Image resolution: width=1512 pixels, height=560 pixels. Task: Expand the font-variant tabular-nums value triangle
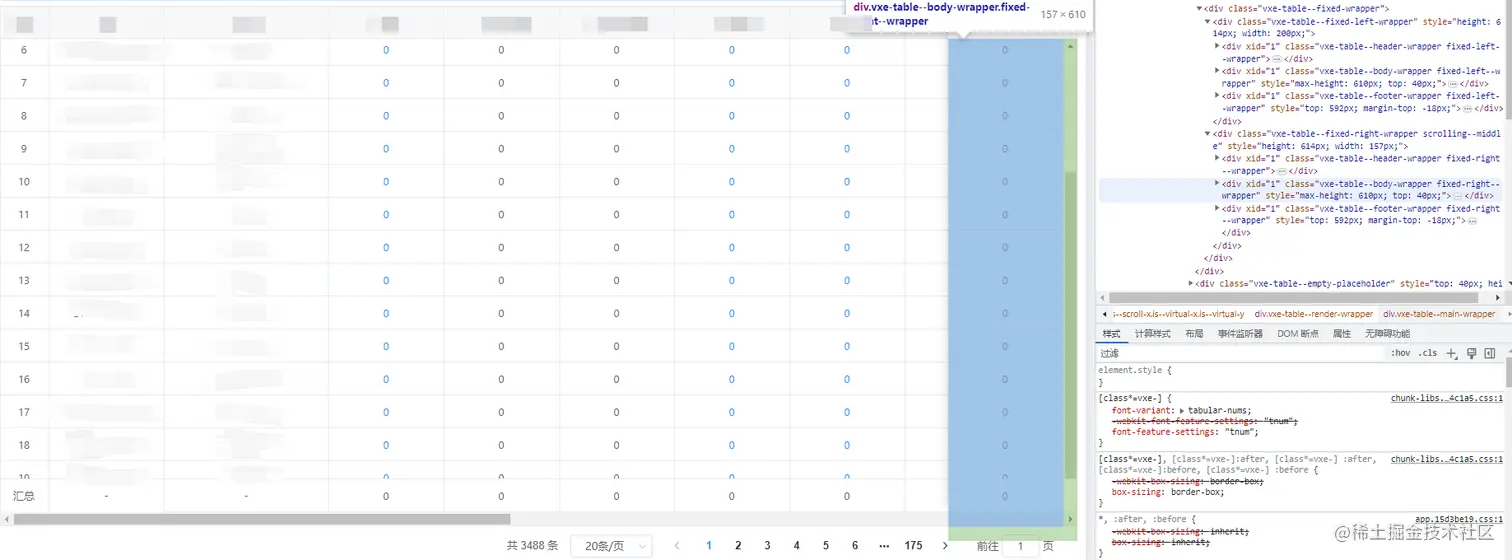(1182, 411)
